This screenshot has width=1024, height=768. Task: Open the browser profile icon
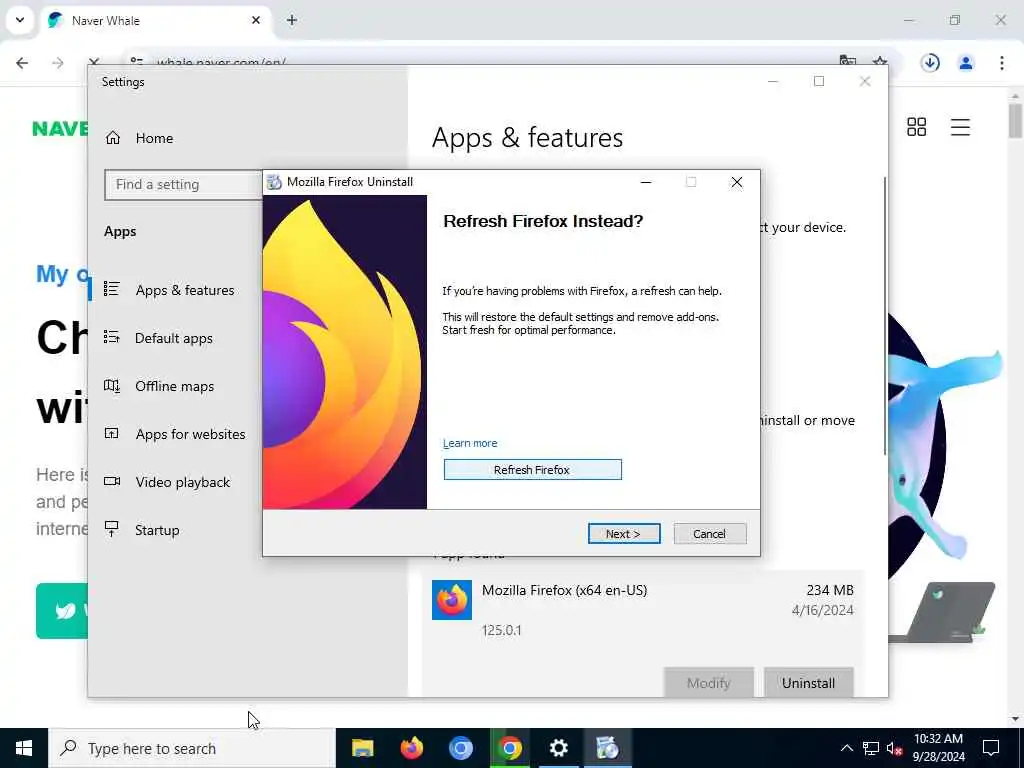pos(966,63)
